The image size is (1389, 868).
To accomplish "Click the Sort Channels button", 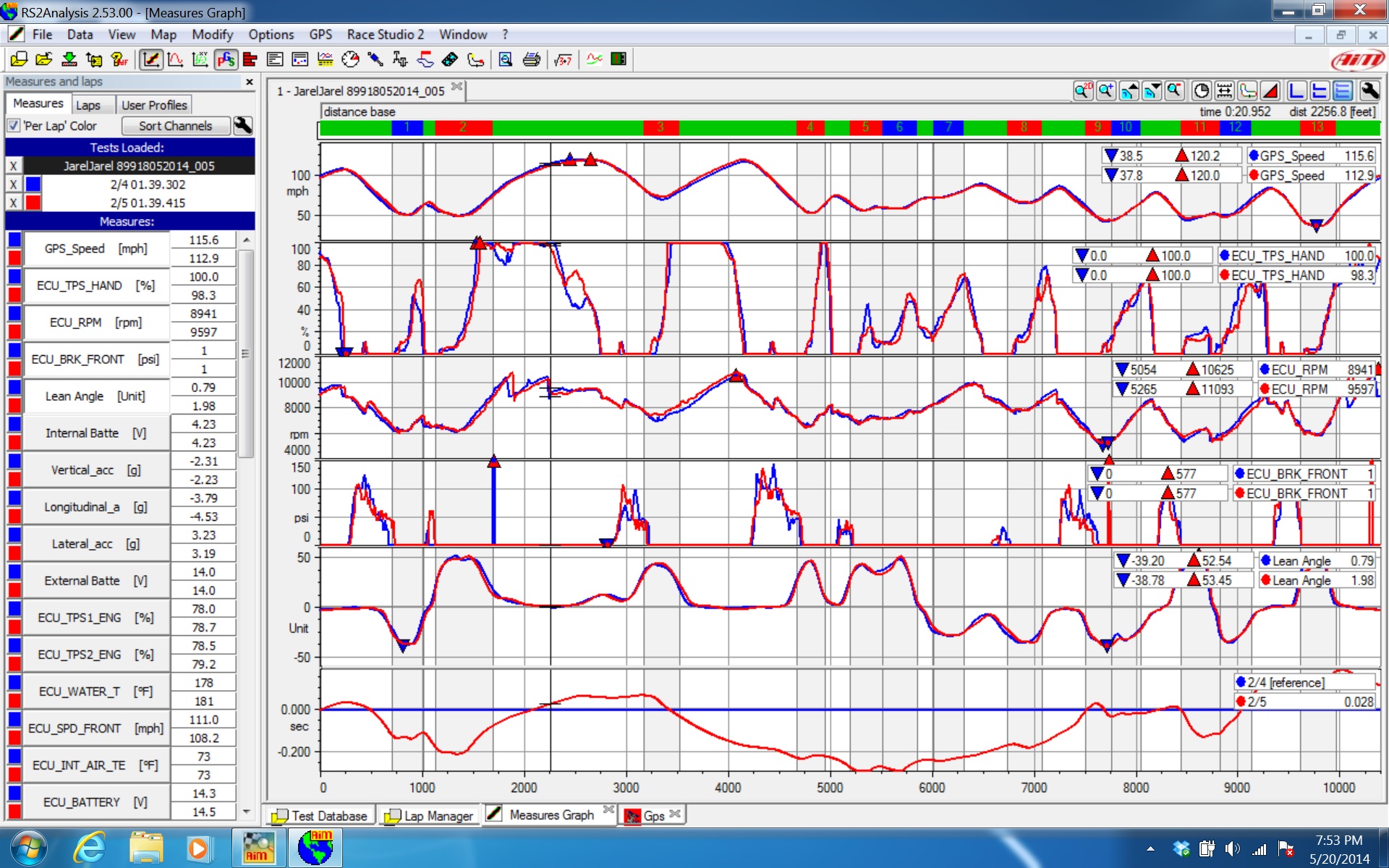I will click(175, 126).
